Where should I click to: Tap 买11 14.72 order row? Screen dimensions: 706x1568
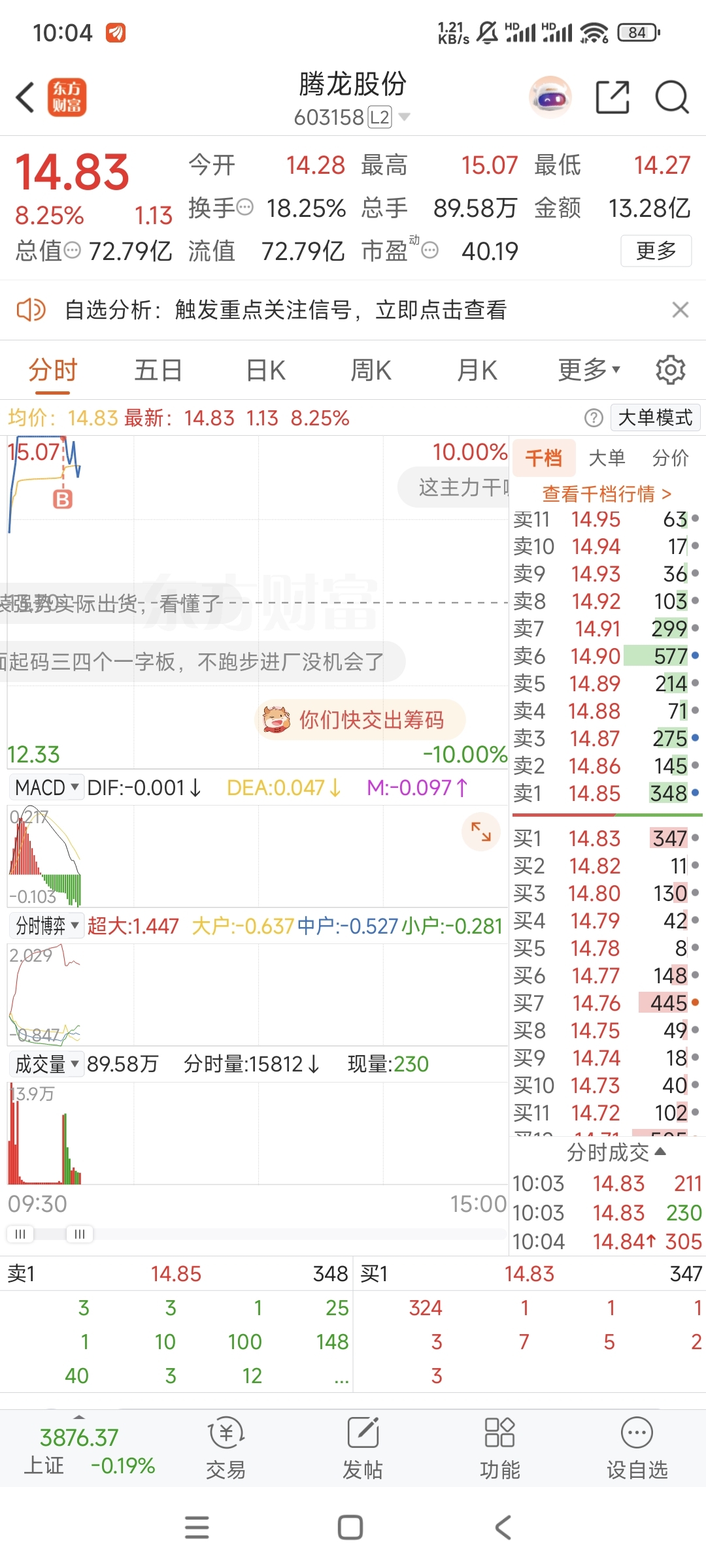point(606,1112)
